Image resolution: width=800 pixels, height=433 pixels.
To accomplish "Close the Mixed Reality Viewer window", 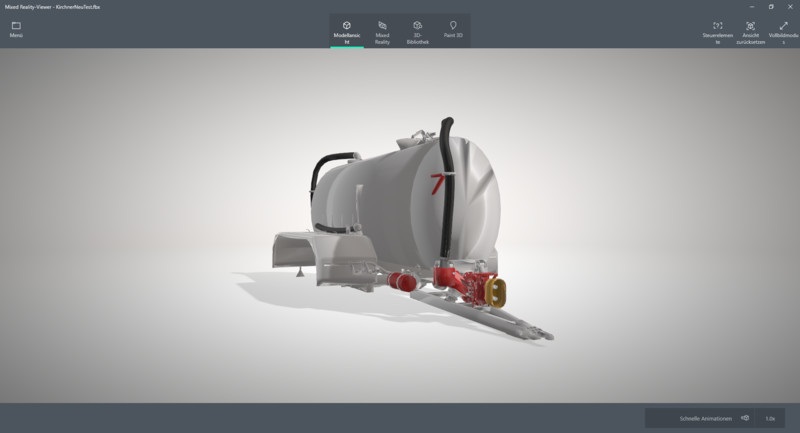I will point(791,6).
